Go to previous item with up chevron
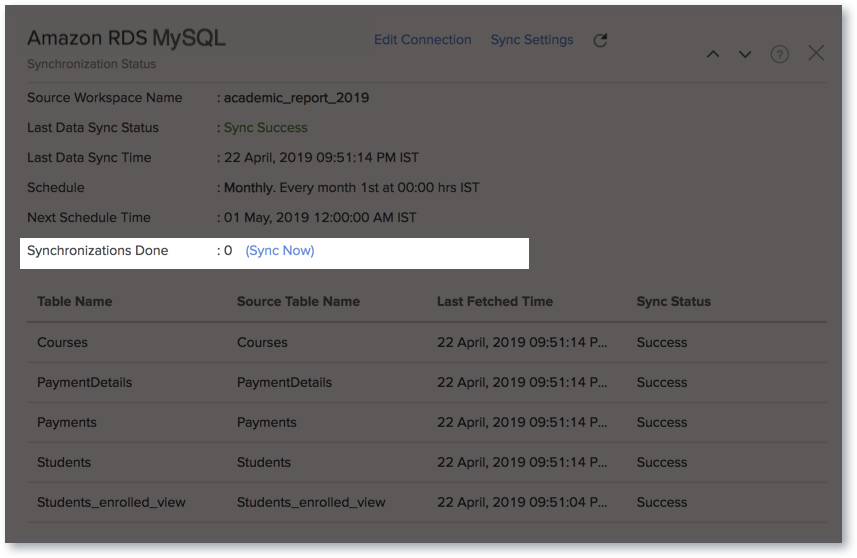This screenshot has height=558, width=857. 713,54
